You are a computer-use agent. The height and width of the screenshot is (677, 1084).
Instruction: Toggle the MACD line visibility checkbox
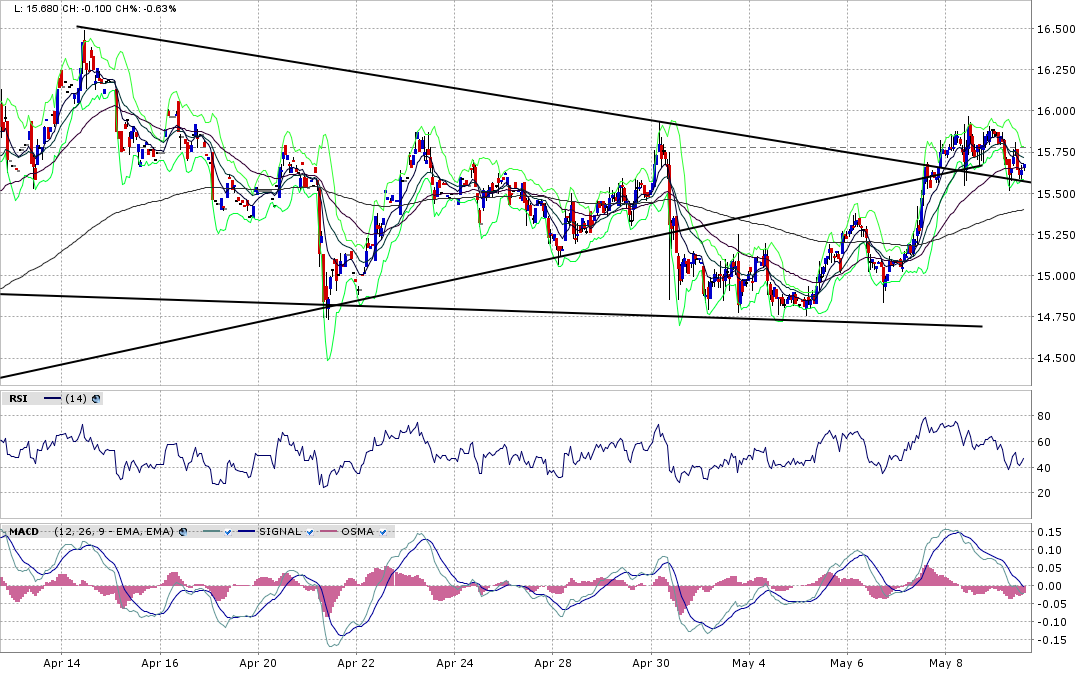pos(229,531)
